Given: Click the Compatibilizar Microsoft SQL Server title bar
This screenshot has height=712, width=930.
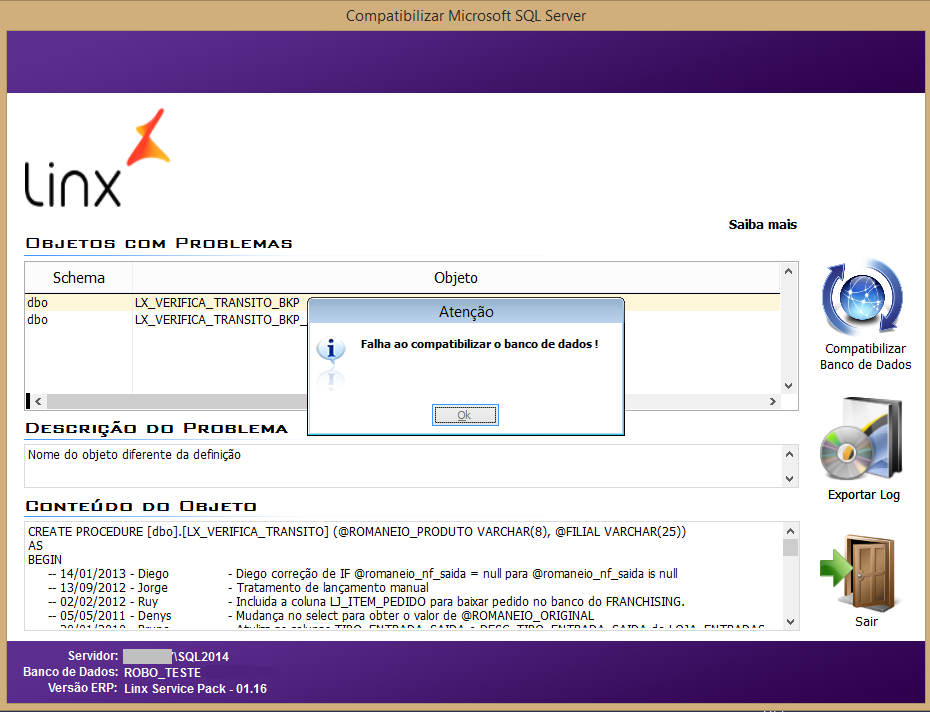Looking at the screenshot, I should click(x=465, y=15).
